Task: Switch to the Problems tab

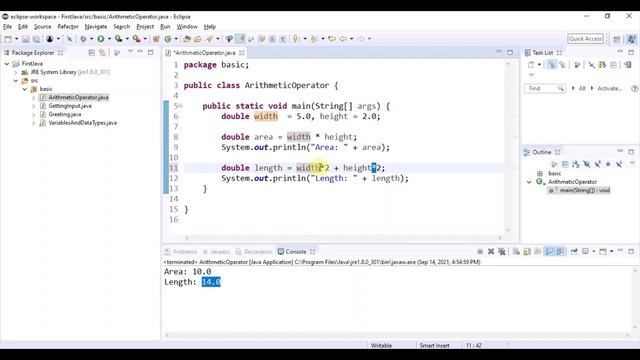Action: [181, 252]
